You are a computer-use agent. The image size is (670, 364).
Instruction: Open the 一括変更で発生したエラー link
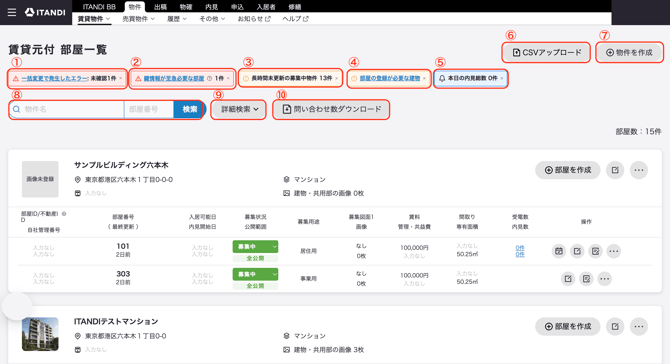[55, 79]
